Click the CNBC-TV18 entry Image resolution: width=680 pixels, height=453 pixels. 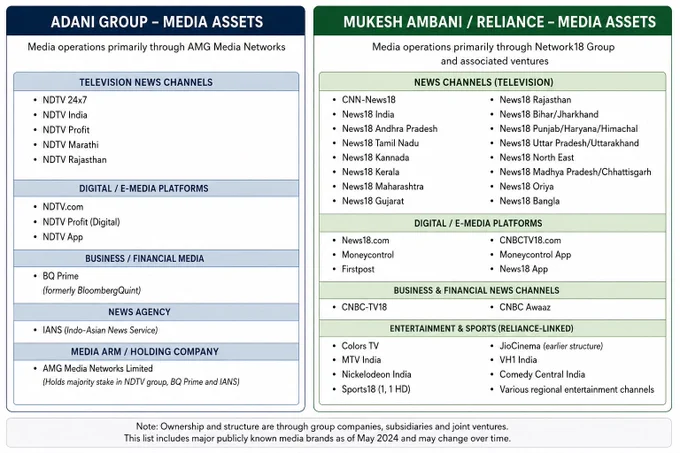pyautogui.click(x=364, y=307)
